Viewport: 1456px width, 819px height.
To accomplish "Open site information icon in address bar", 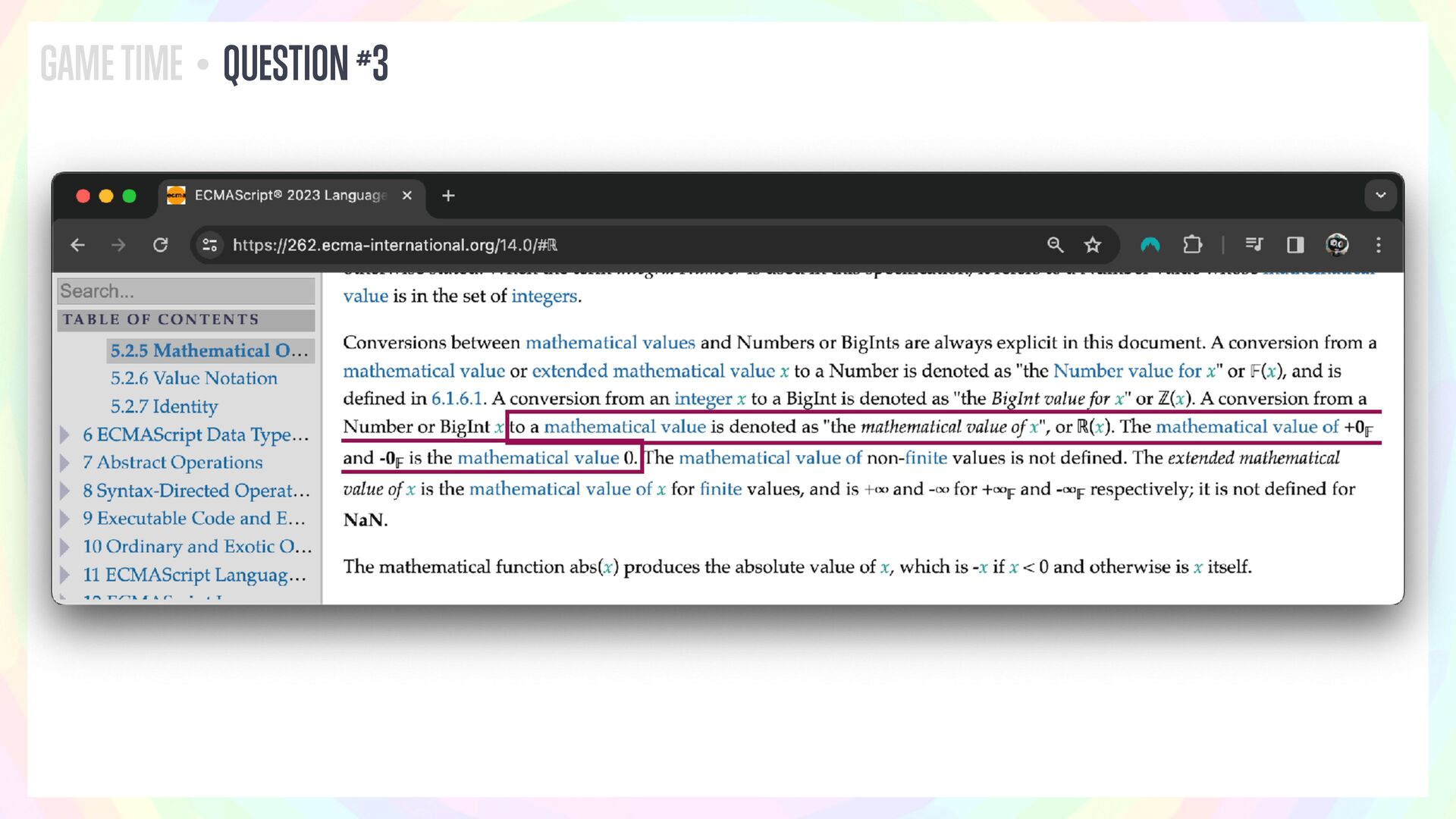I will pos(209,245).
